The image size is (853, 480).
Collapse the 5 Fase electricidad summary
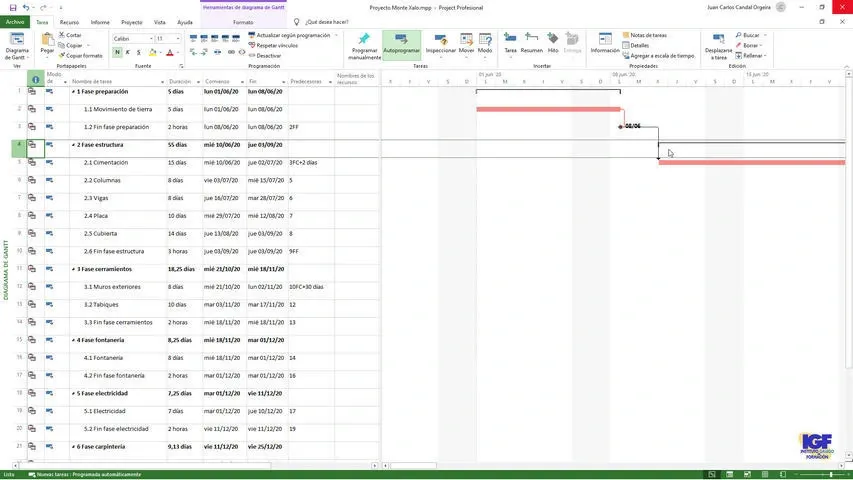[73, 393]
